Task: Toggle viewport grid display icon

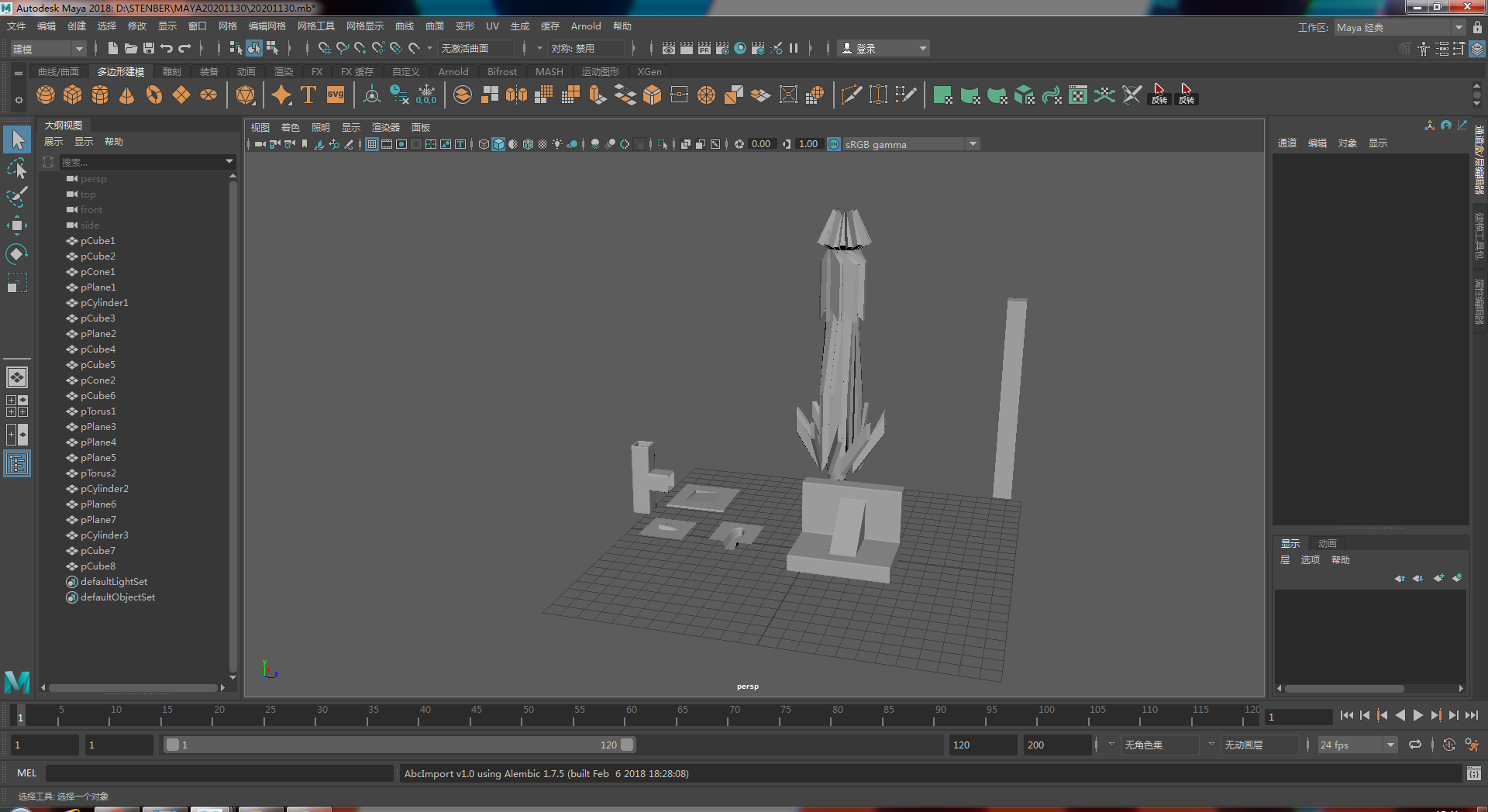Action: (372, 144)
